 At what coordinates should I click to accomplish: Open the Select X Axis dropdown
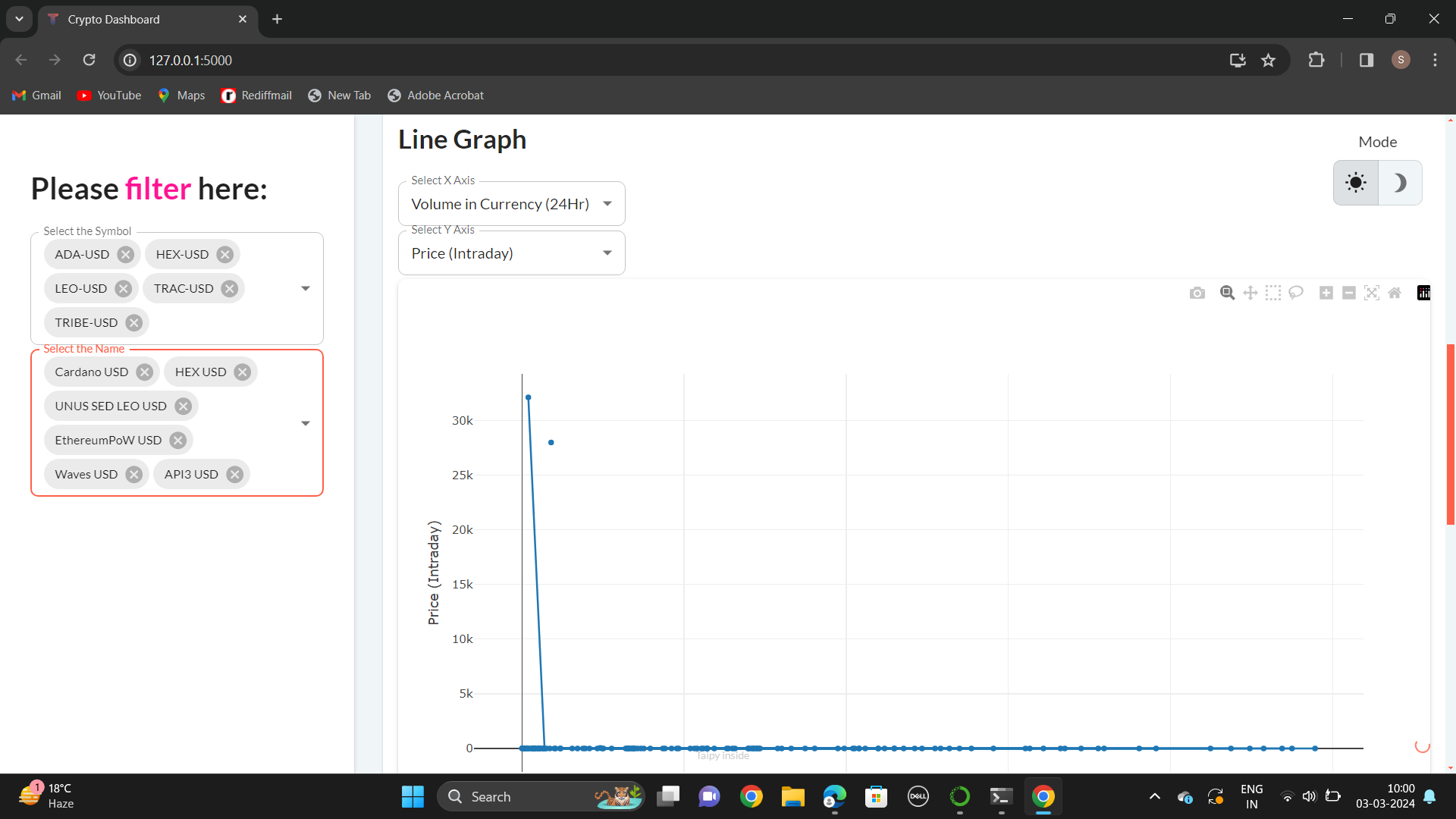click(x=511, y=204)
